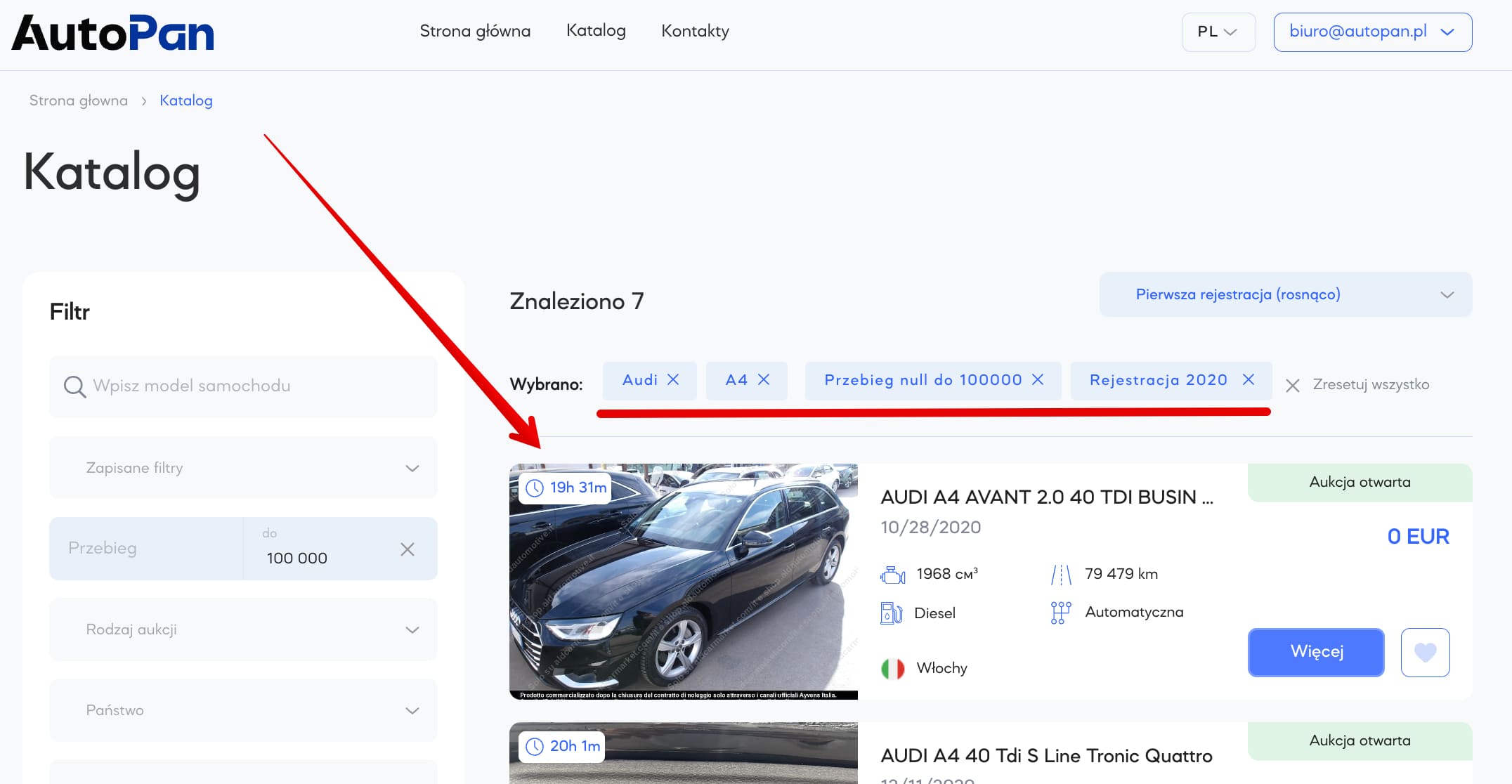Favorite the AUDI A4 AVANT with the heart
1512x784 pixels.
tap(1425, 652)
